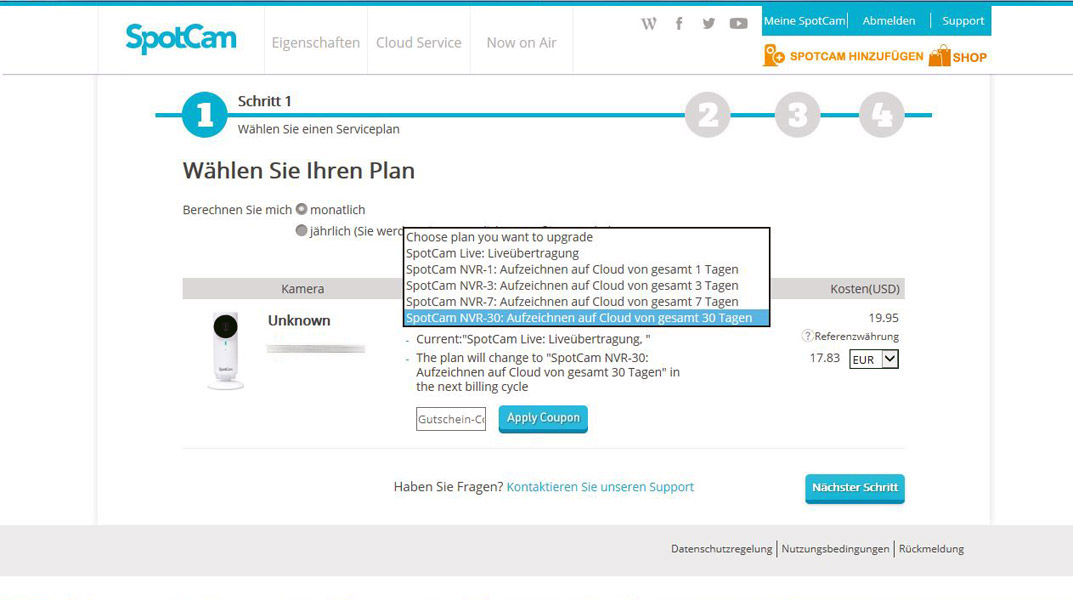This screenshot has height=600, width=1073.
Task: Select SpotCam NVR-3 three-day plan
Action: pyautogui.click(x=586, y=285)
